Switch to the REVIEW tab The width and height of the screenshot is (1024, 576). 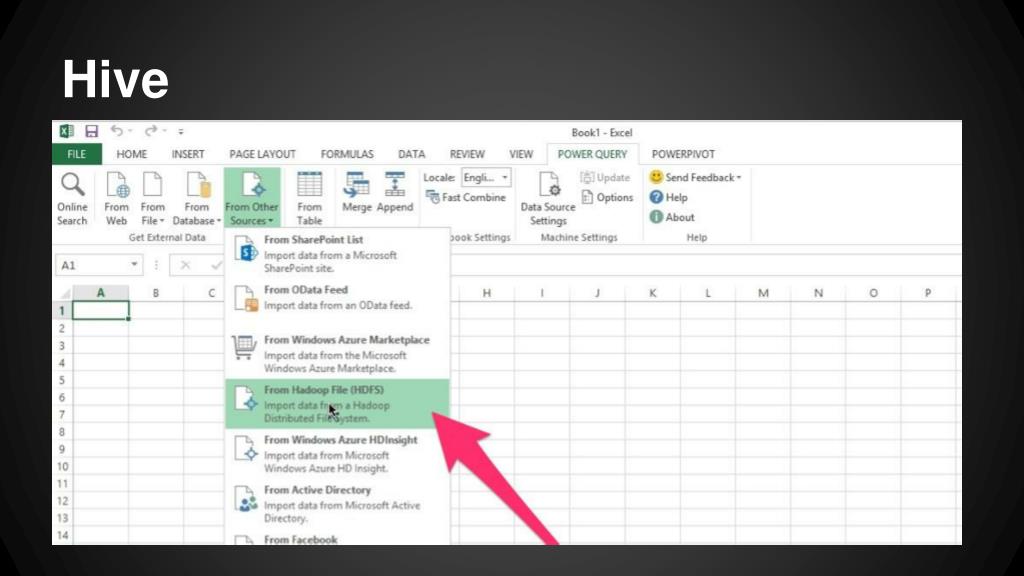pyautogui.click(x=467, y=154)
